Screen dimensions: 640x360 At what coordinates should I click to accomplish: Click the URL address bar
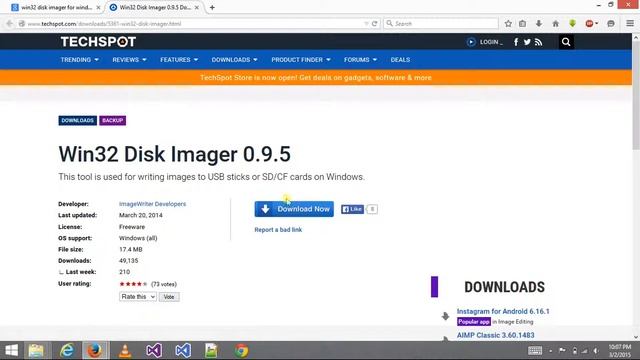point(196,24)
